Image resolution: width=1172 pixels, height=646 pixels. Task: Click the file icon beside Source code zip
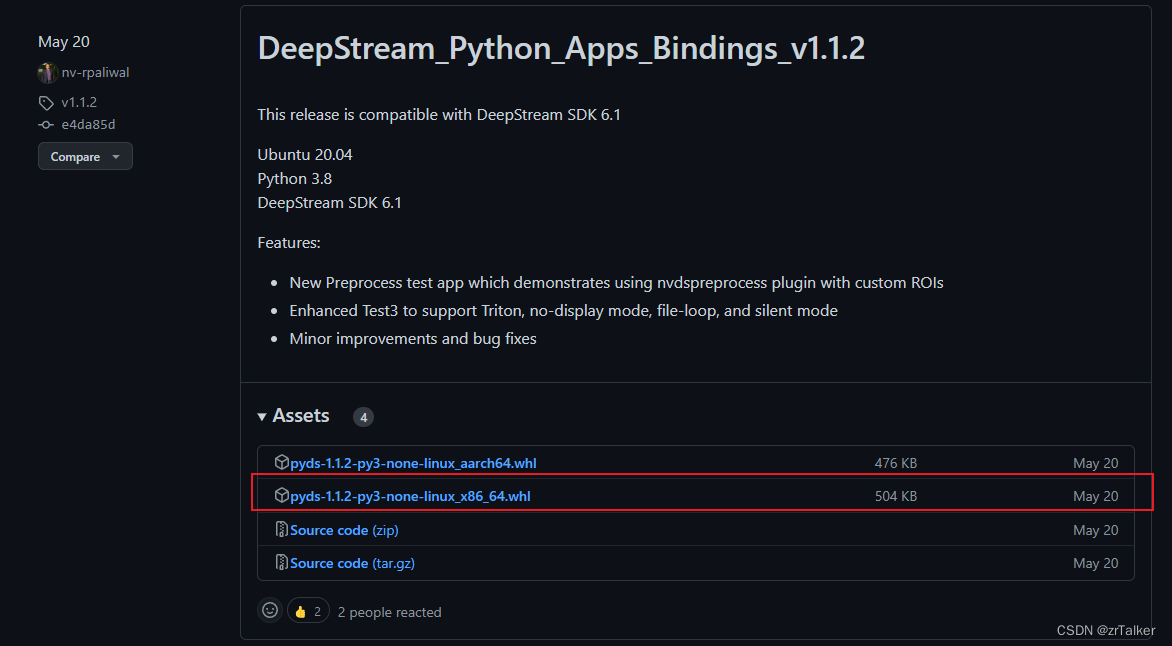tap(281, 529)
